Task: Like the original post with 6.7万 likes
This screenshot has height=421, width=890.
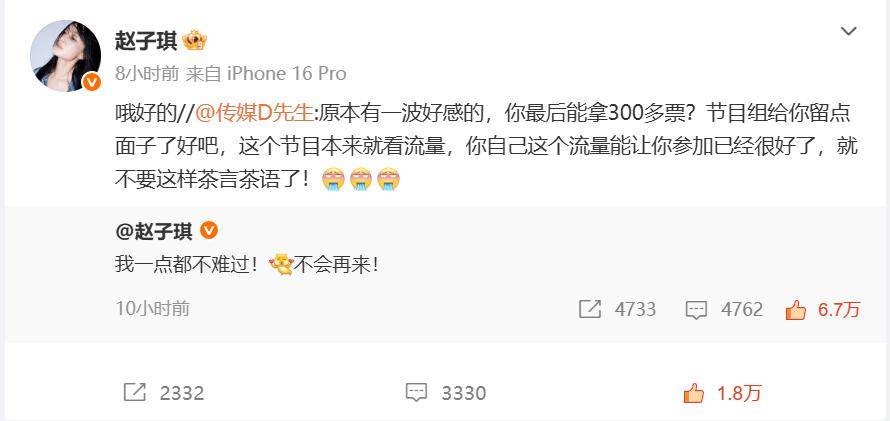Action: pyautogui.click(x=795, y=309)
